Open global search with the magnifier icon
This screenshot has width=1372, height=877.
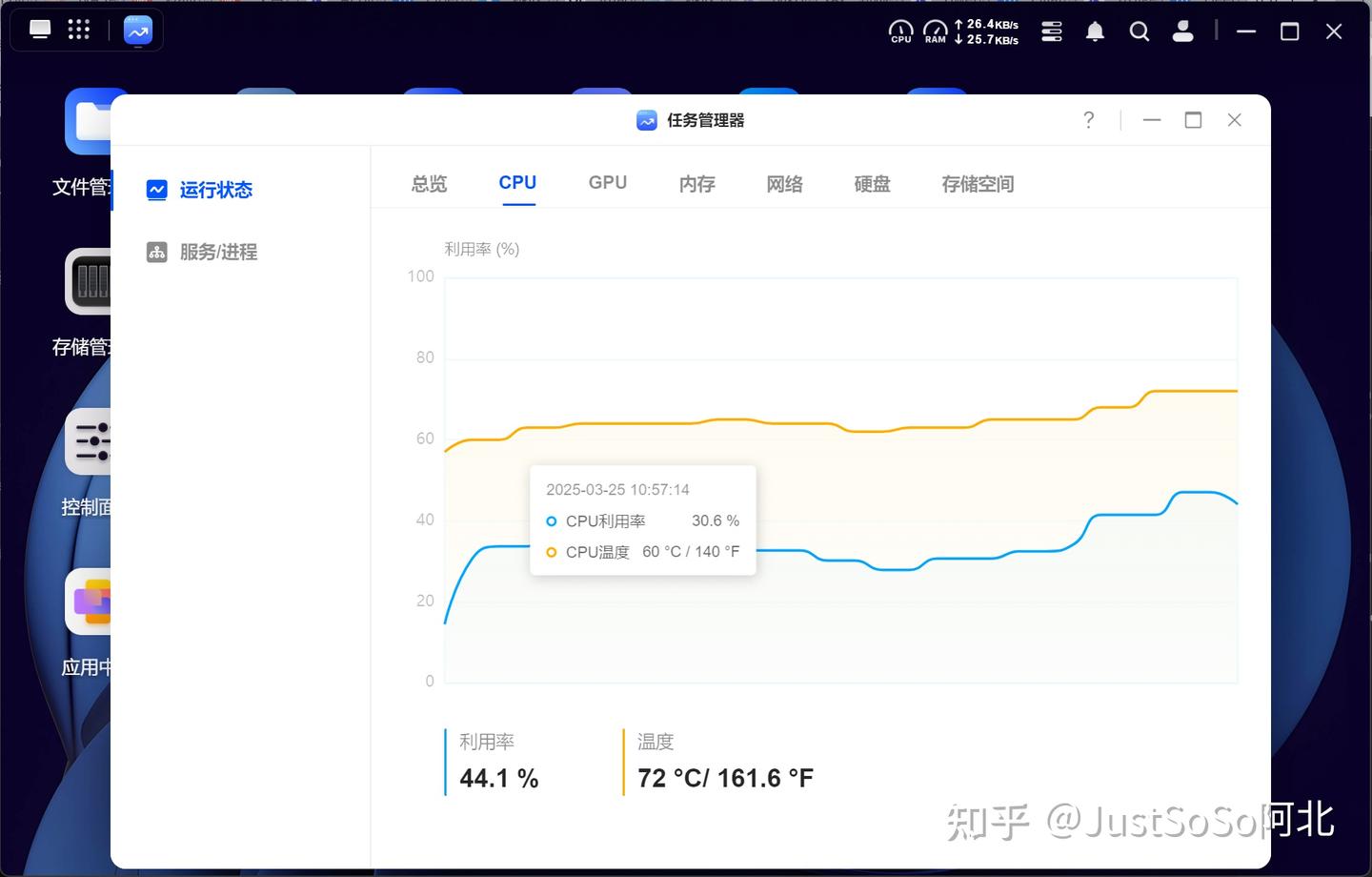(1140, 31)
